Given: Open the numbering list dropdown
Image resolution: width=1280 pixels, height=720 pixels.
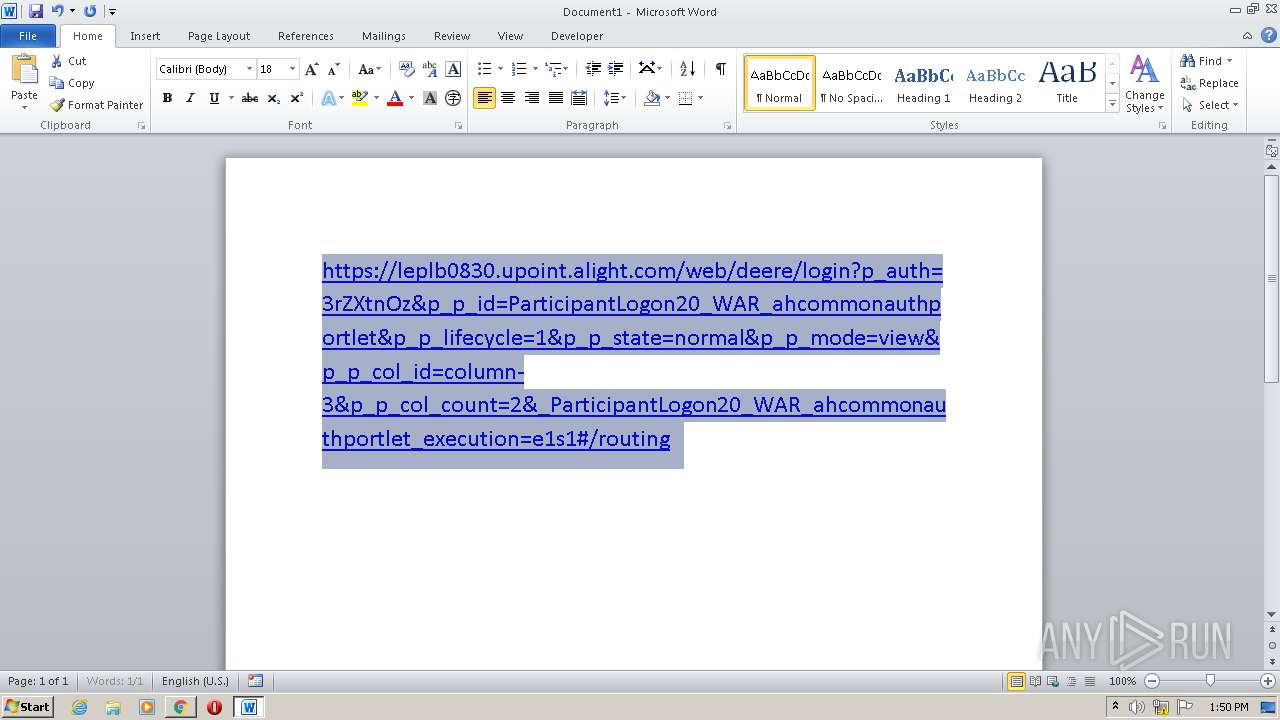Looking at the screenshot, I should coord(535,69).
